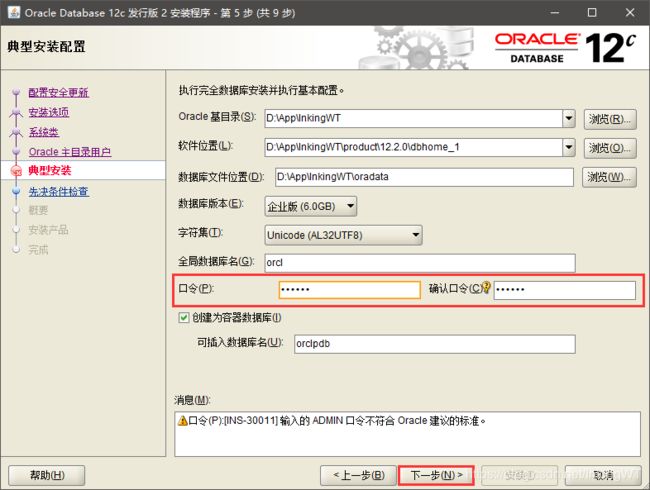Go to Oracle 主目录用户 step
The width and height of the screenshot is (650, 490).
(x=70, y=152)
